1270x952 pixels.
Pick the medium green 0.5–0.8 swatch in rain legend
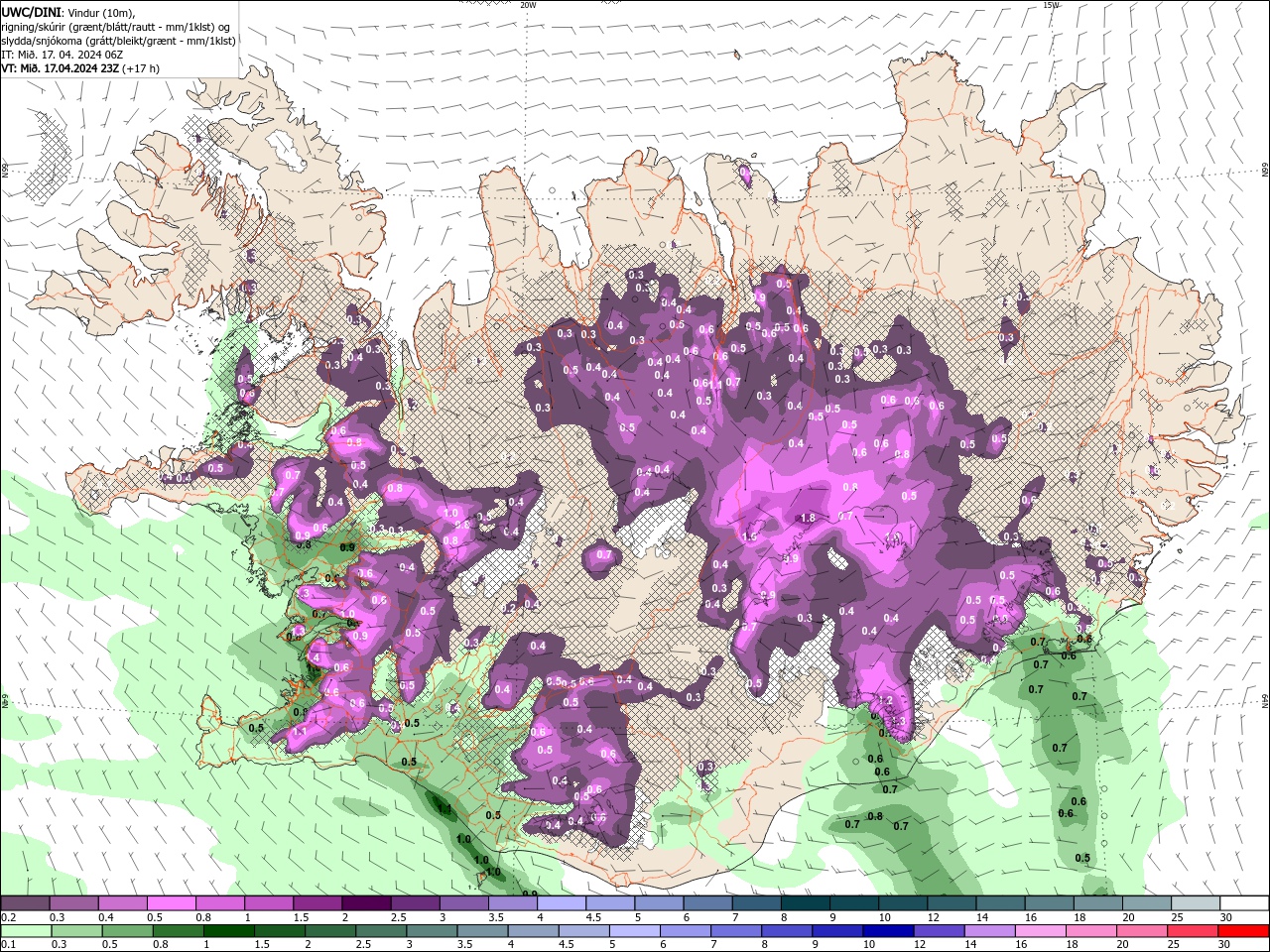[x=127, y=931]
